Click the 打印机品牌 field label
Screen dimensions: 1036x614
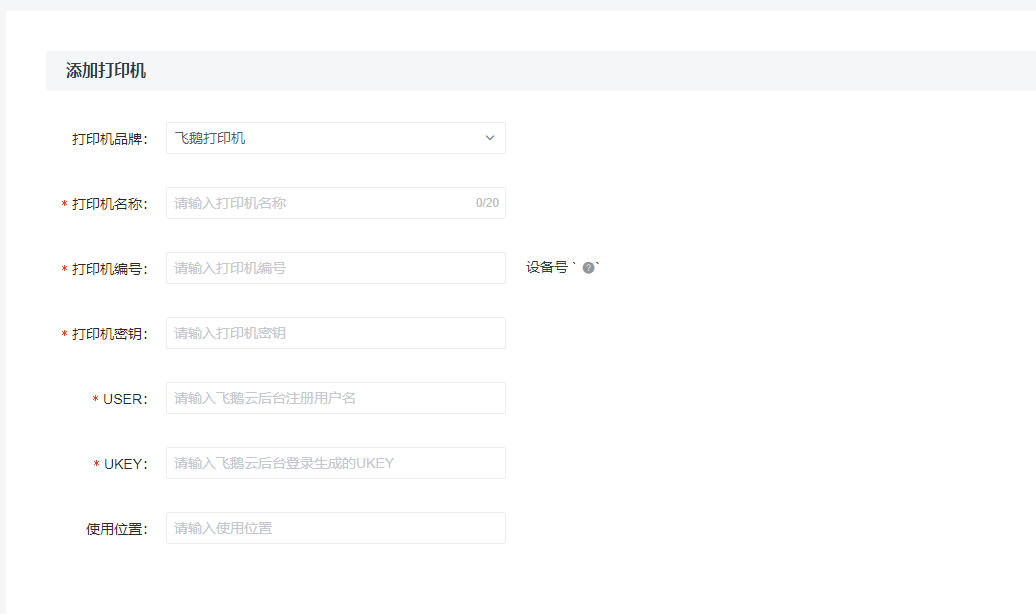(x=109, y=139)
